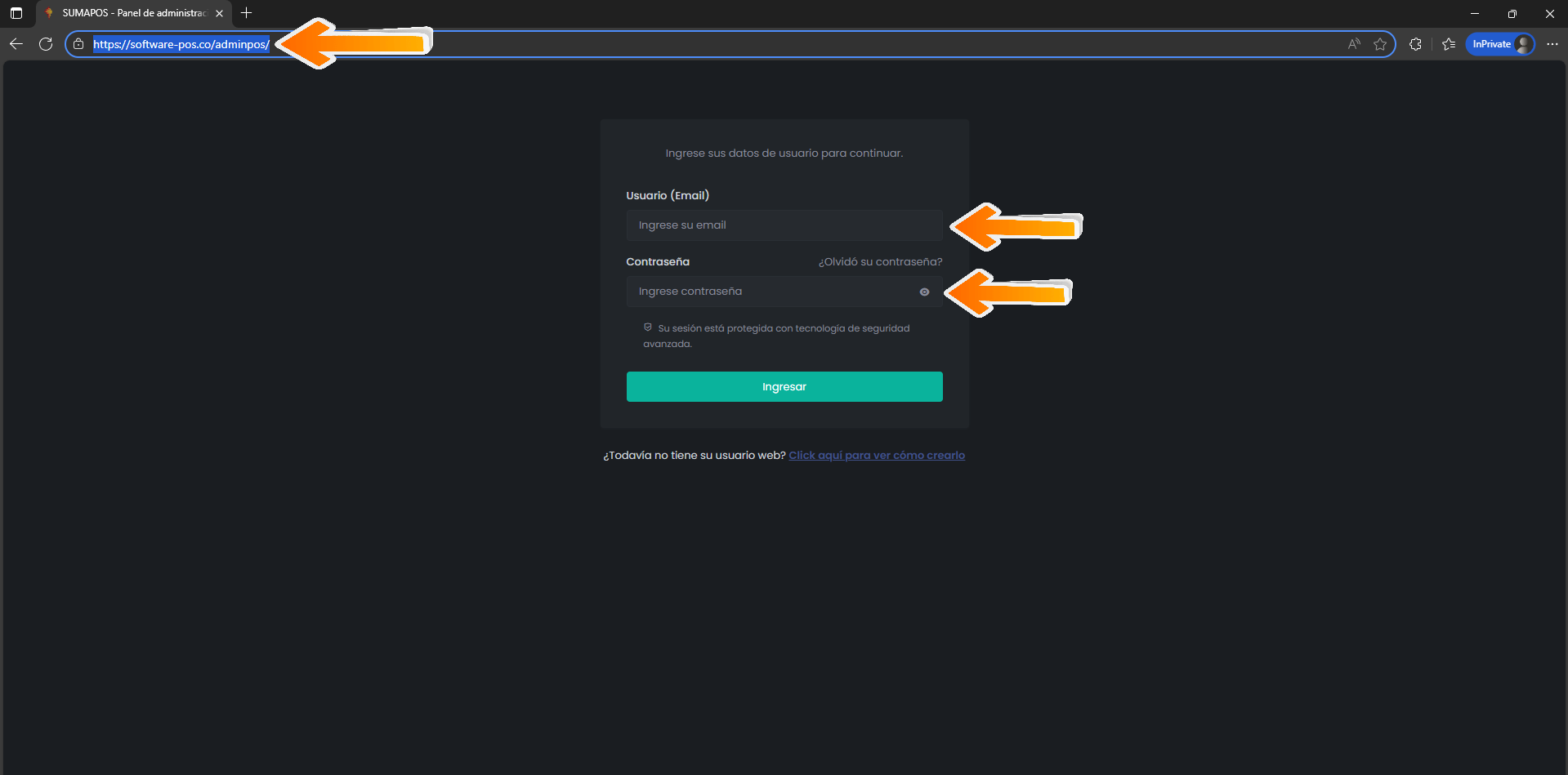Viewport: 1568px width, 775px height.
Task: Open a new tab with plus button
Action: click(x=246, y=13)
